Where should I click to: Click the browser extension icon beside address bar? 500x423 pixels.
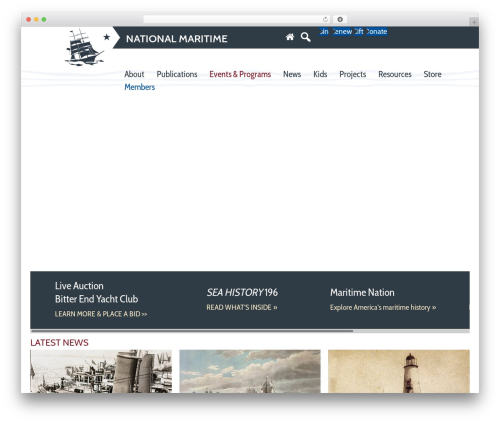[x=340, y=19]
